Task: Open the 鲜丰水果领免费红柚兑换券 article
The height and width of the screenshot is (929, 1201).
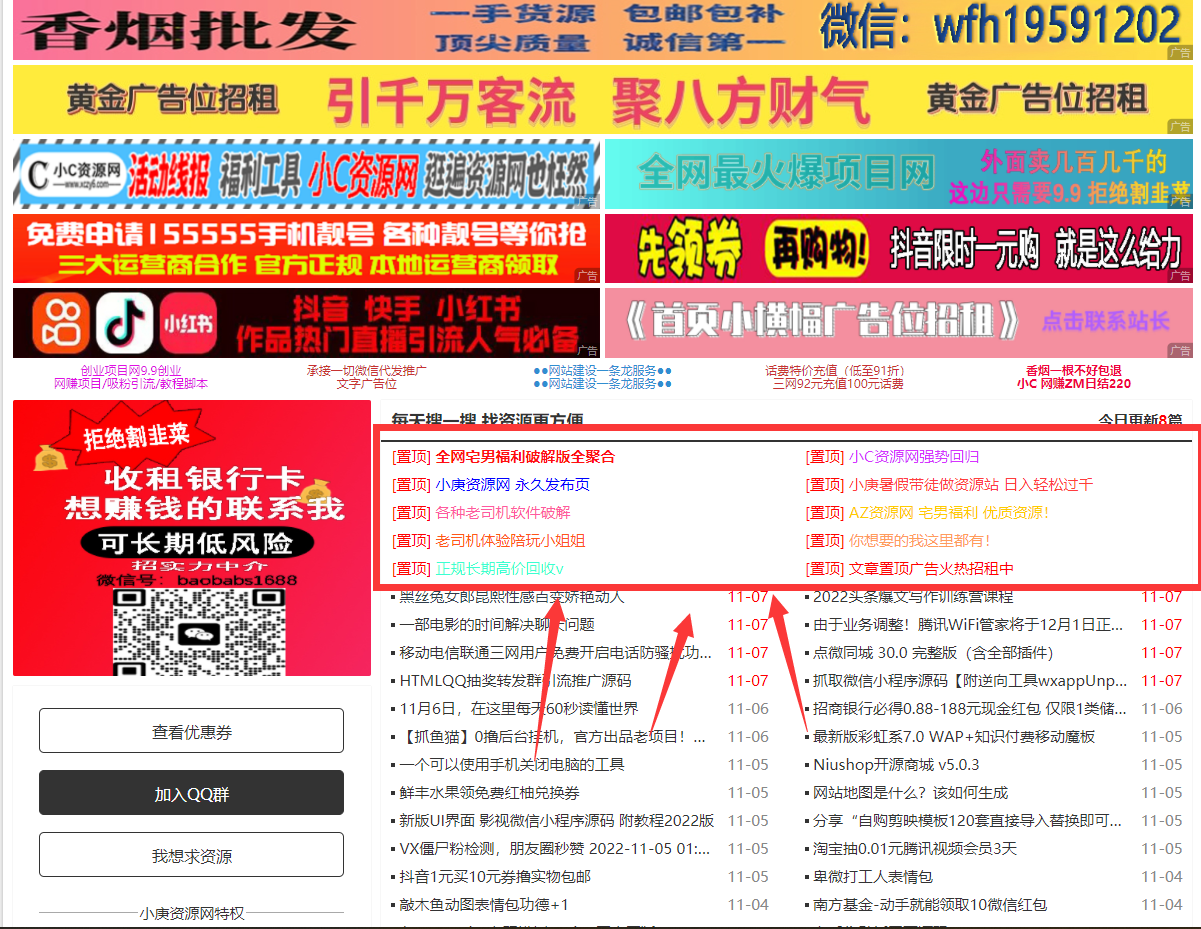Action: tap(489, 793)
